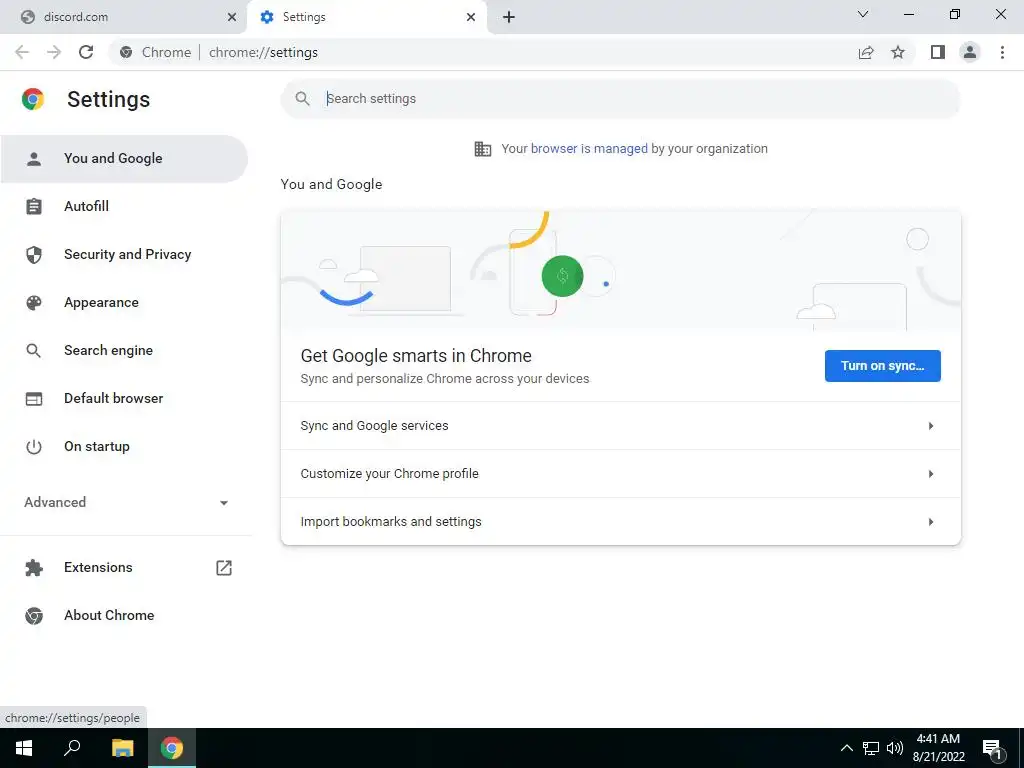Viewport: 1024px width, 768px height.
Task: Close the Settings tab
Action: (471, 17)
